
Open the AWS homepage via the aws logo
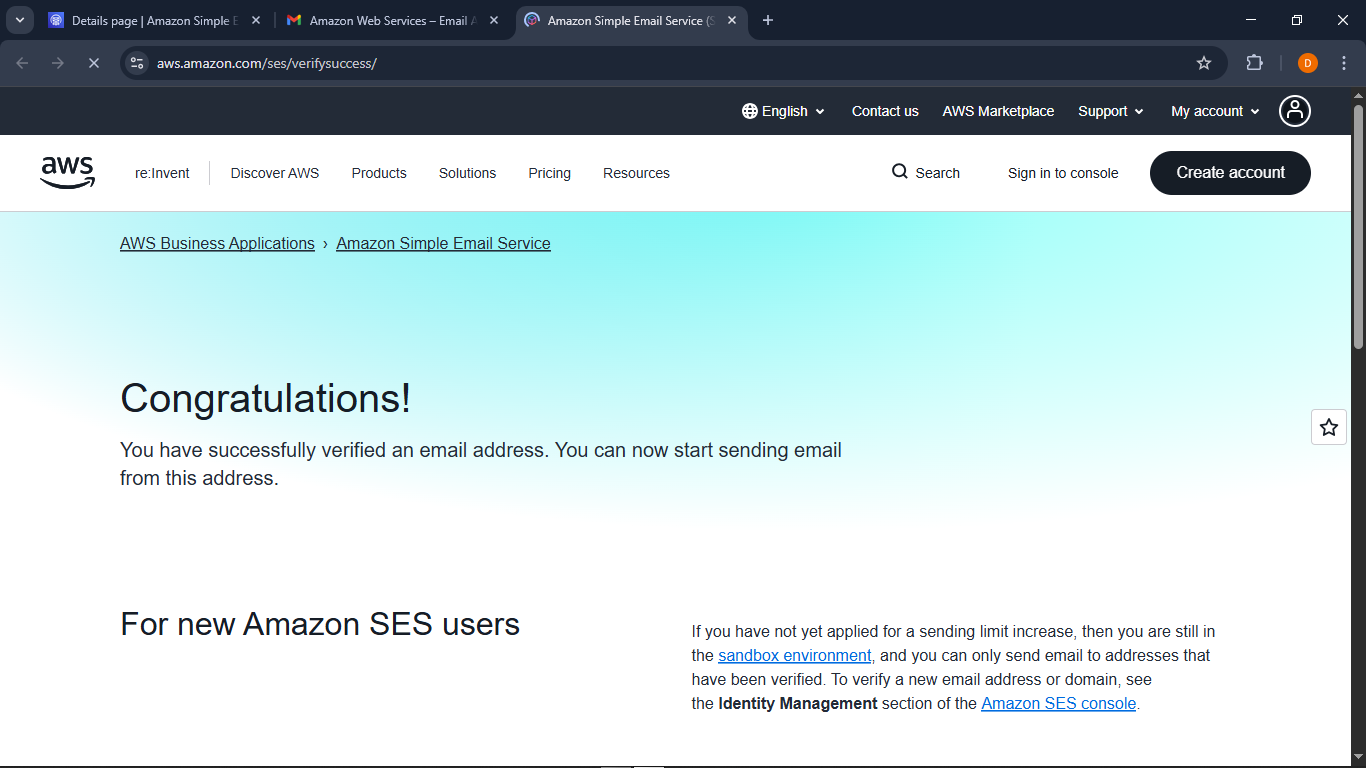coord(67,172)
